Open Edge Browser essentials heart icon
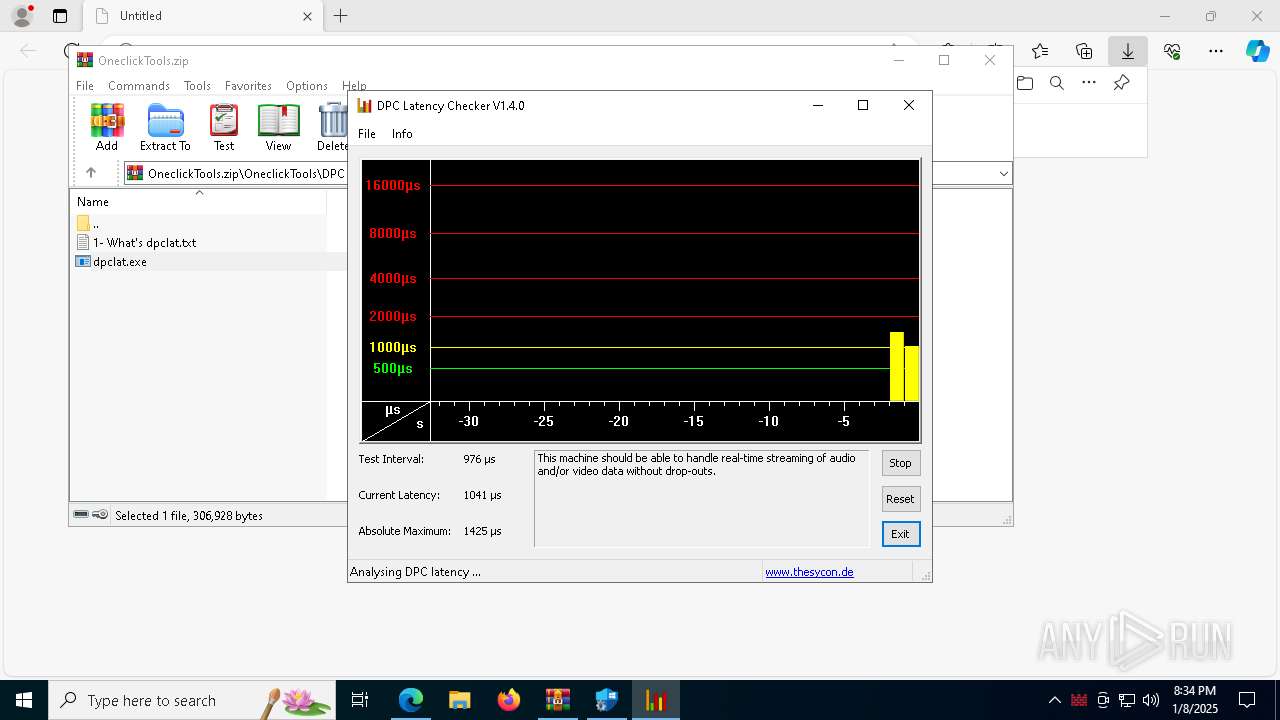Viewport: 1280px width, 720px height. (x=1172, y=51)
